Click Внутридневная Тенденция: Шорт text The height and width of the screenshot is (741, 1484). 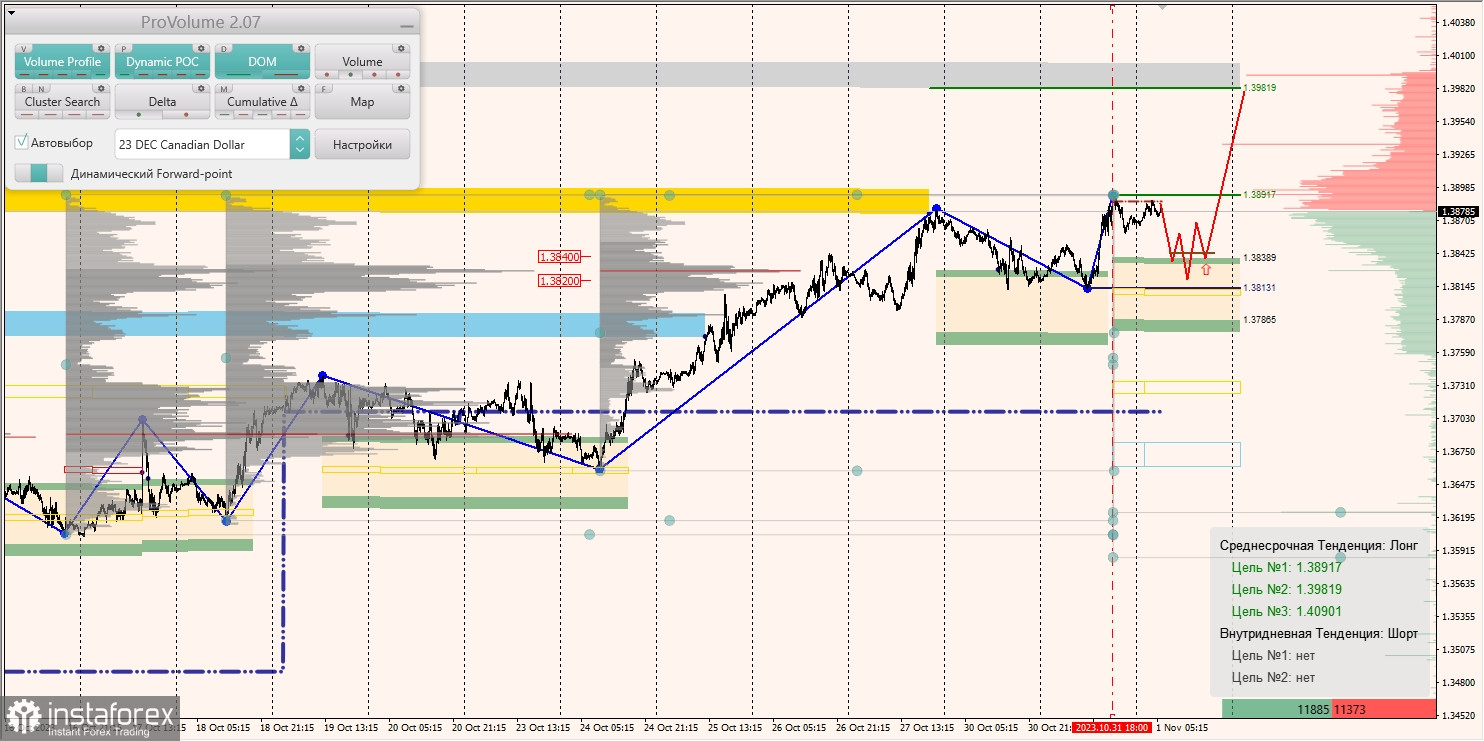coord(1319,633)
